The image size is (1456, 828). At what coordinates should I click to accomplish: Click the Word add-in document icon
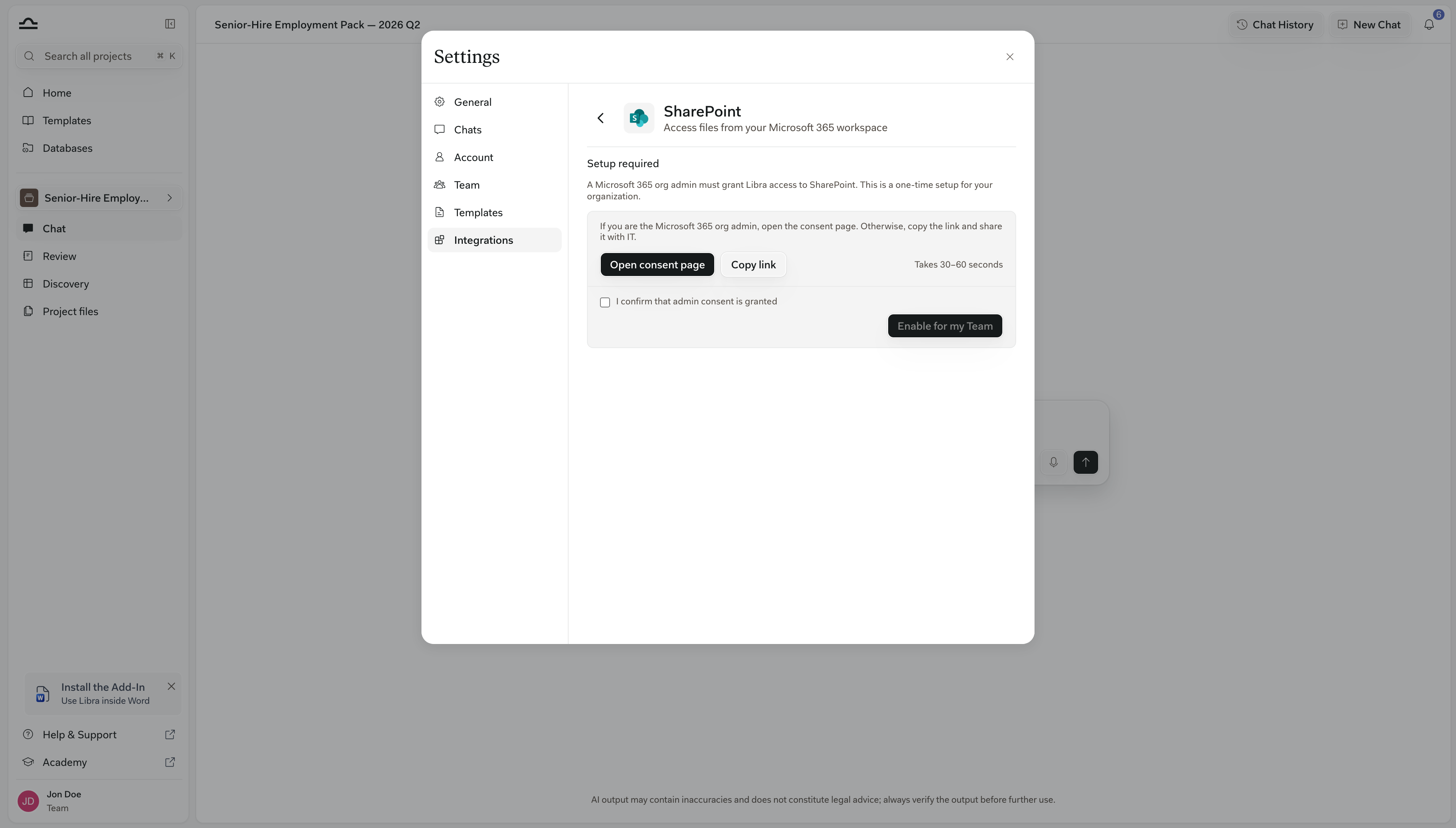coord(43,694)
